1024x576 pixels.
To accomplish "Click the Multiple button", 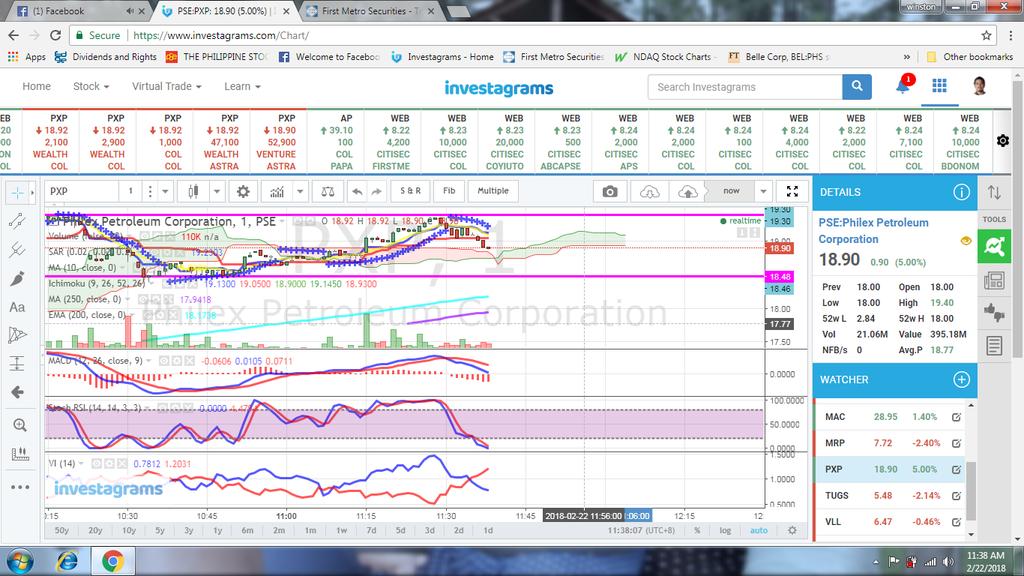I will tap(493, 191).
